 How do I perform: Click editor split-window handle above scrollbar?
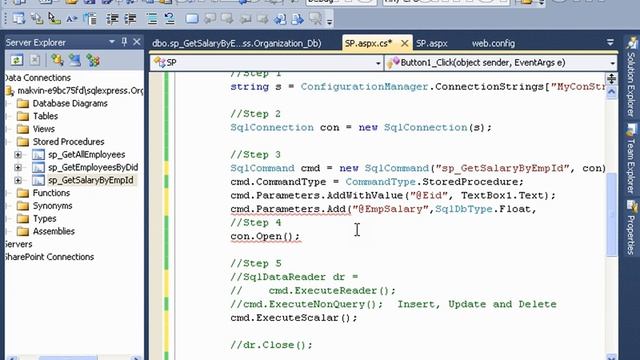point(611,78)
